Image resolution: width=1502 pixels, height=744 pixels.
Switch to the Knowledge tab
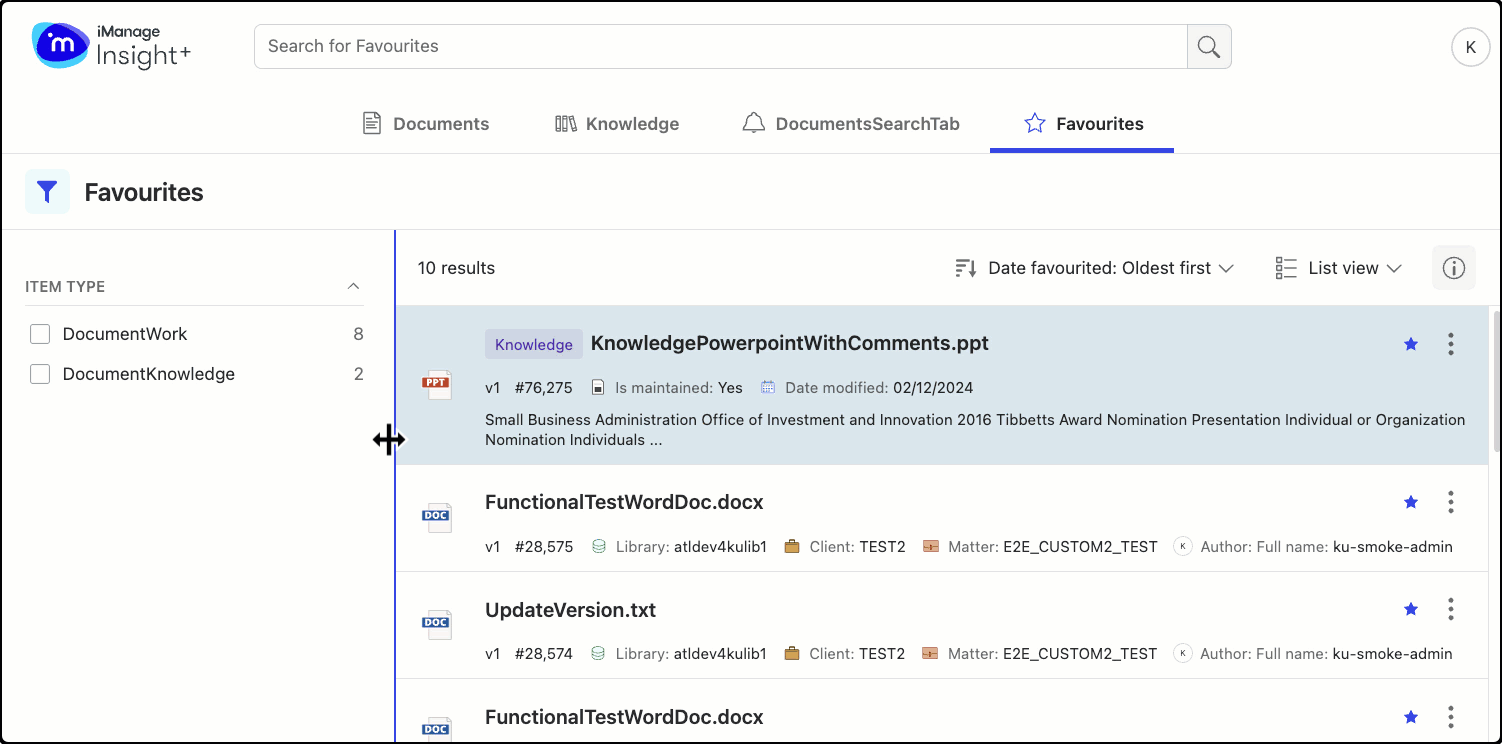(617, 124)
